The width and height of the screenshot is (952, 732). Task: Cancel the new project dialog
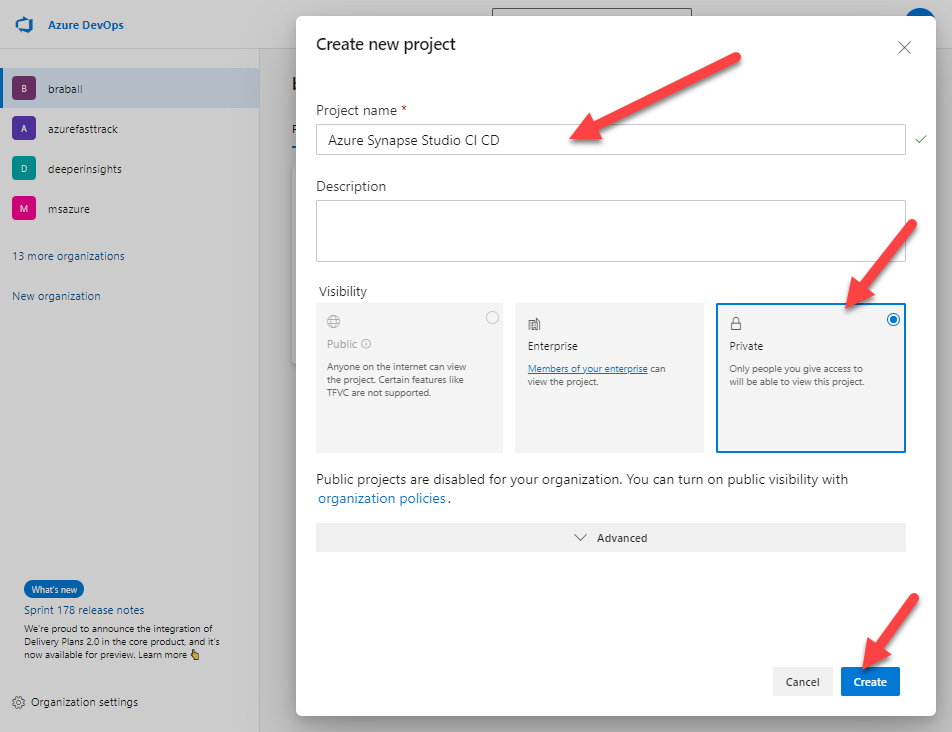click(x=802, y=682)
